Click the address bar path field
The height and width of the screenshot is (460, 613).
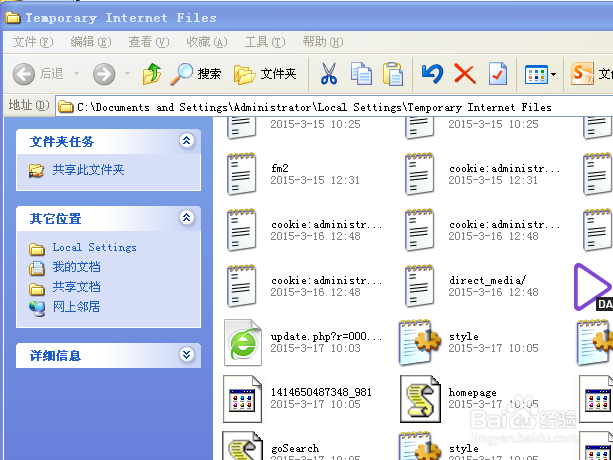pyautogui.click(x=334, y=107)
